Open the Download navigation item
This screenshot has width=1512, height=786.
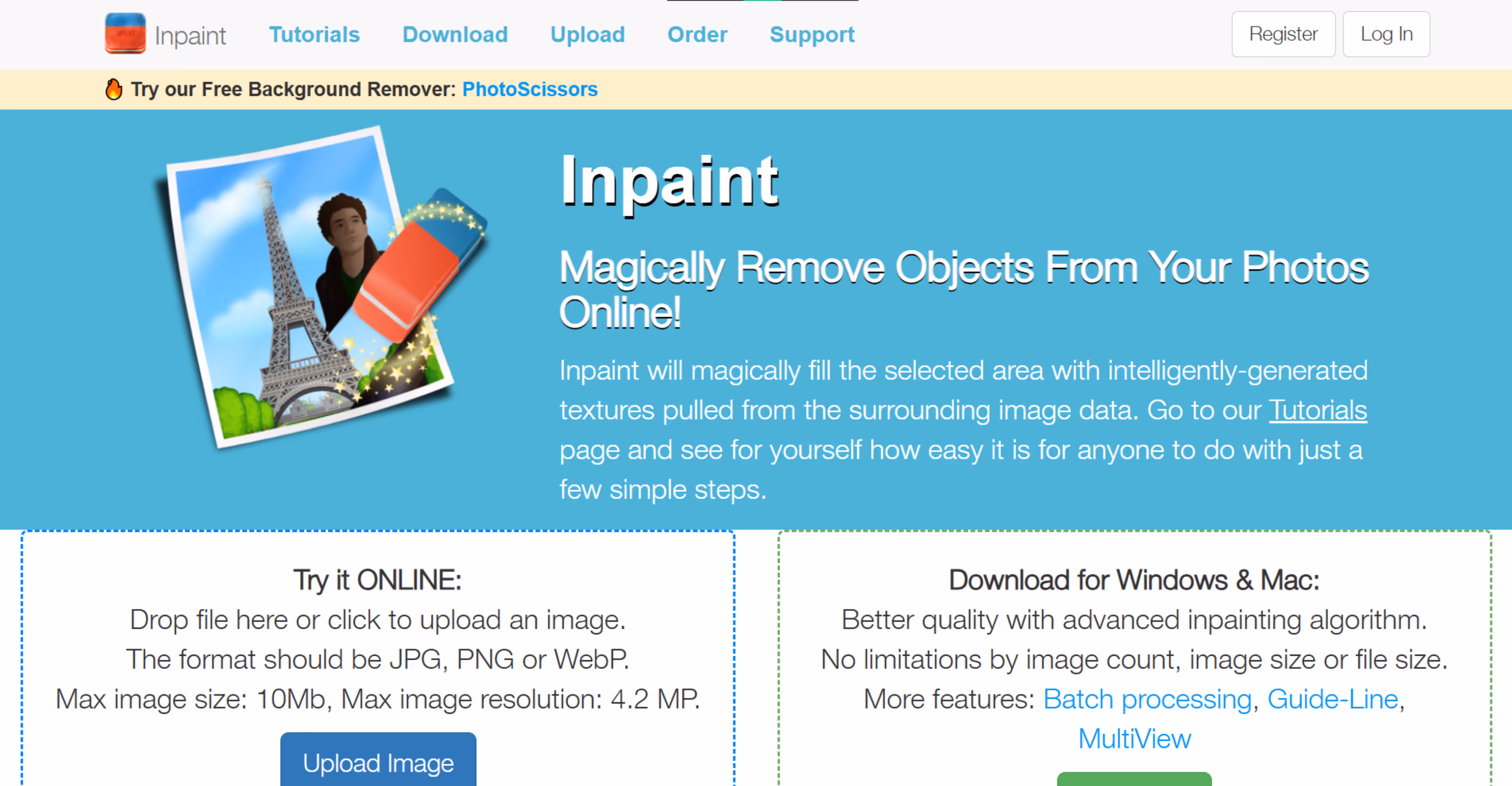[455, 35]
